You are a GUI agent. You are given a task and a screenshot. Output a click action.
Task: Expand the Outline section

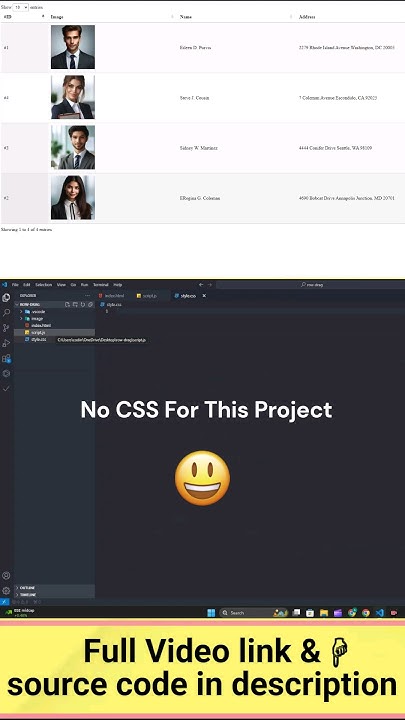coord(26,588)
